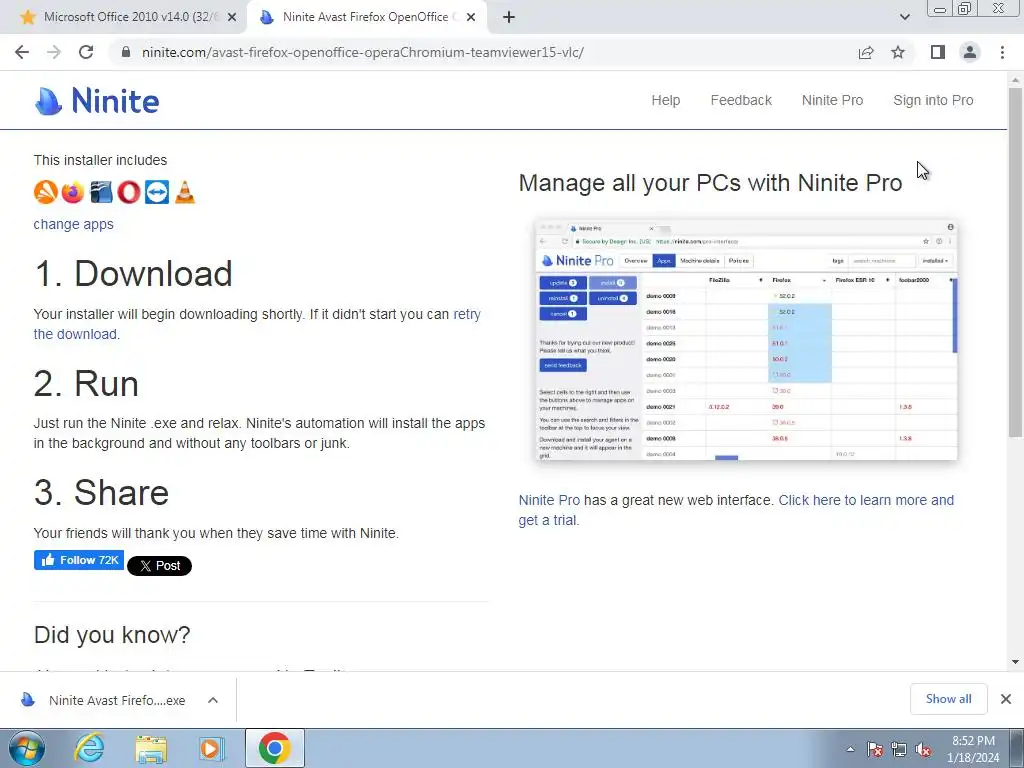Go back with the browser back arrow

click(22, 52)
